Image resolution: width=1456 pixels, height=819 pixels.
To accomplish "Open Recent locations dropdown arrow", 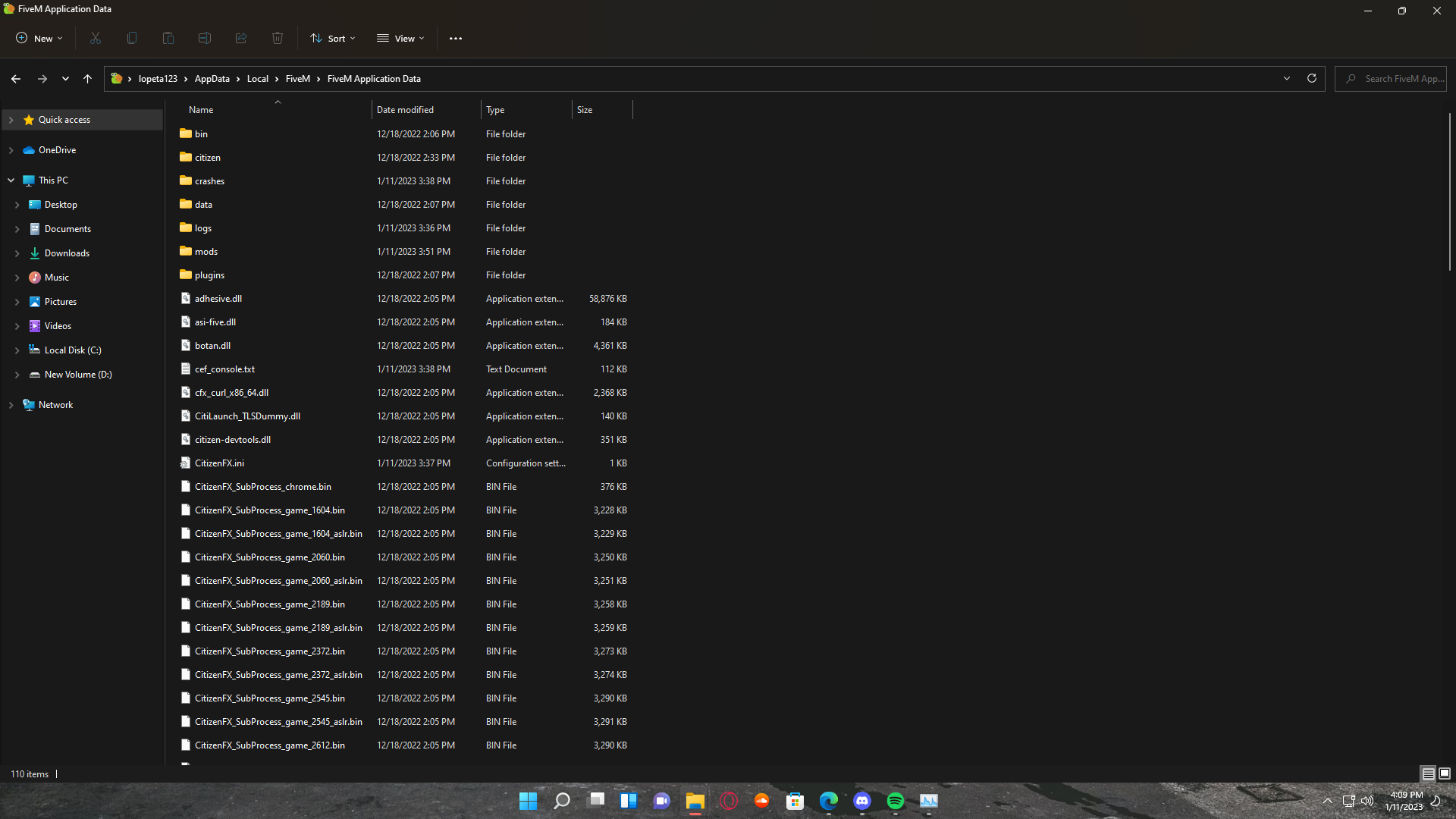I will pos(65,79).
